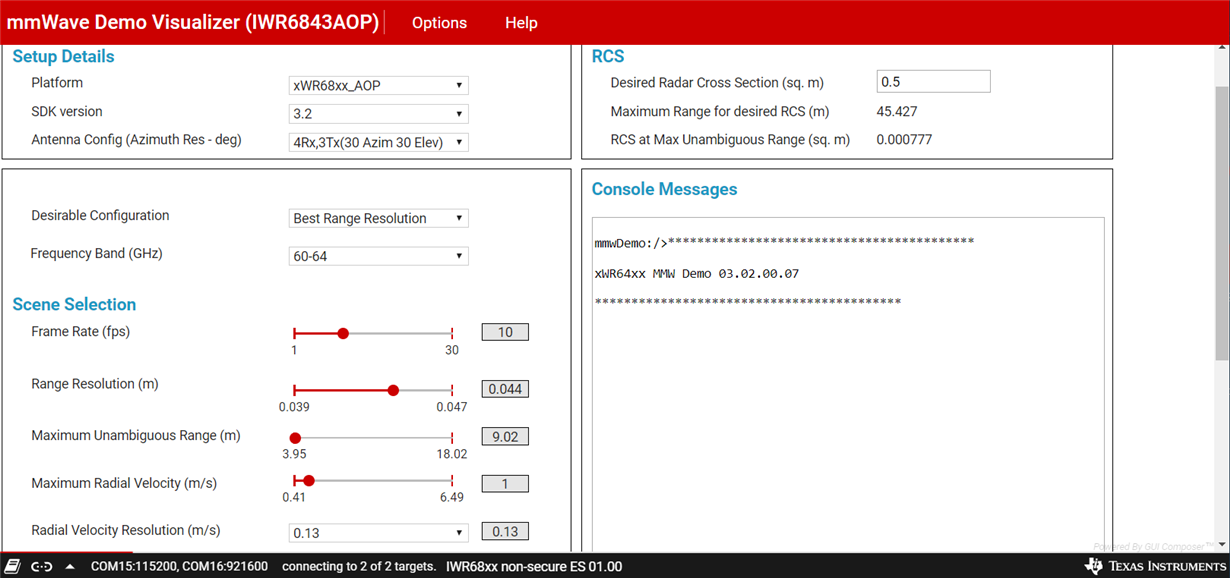Click the Frame Rate (fps) label
1230x578 pixels.
click(81, 331)
